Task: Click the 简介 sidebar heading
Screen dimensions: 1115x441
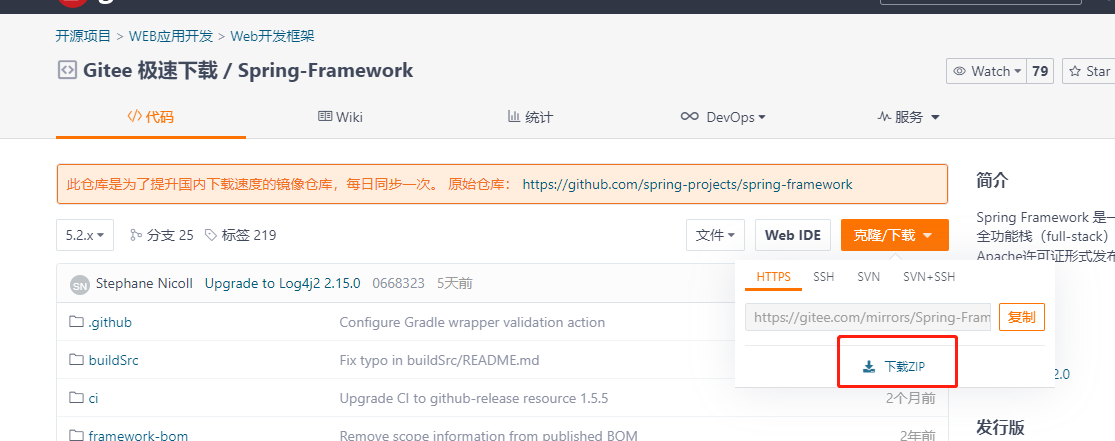Action: pos(992,180)
